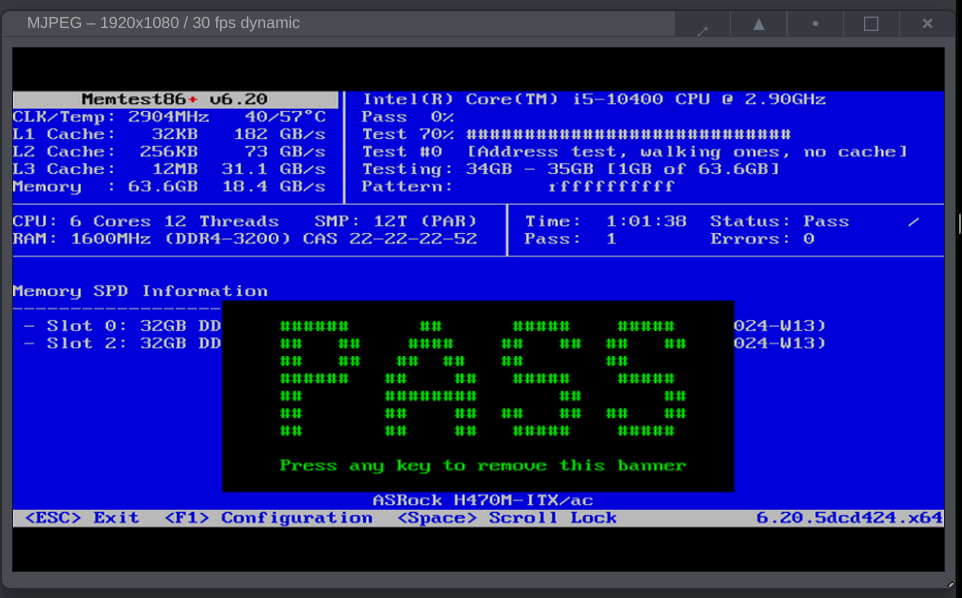Click the spinning slash activity indicator

click(x=914, y=221)
